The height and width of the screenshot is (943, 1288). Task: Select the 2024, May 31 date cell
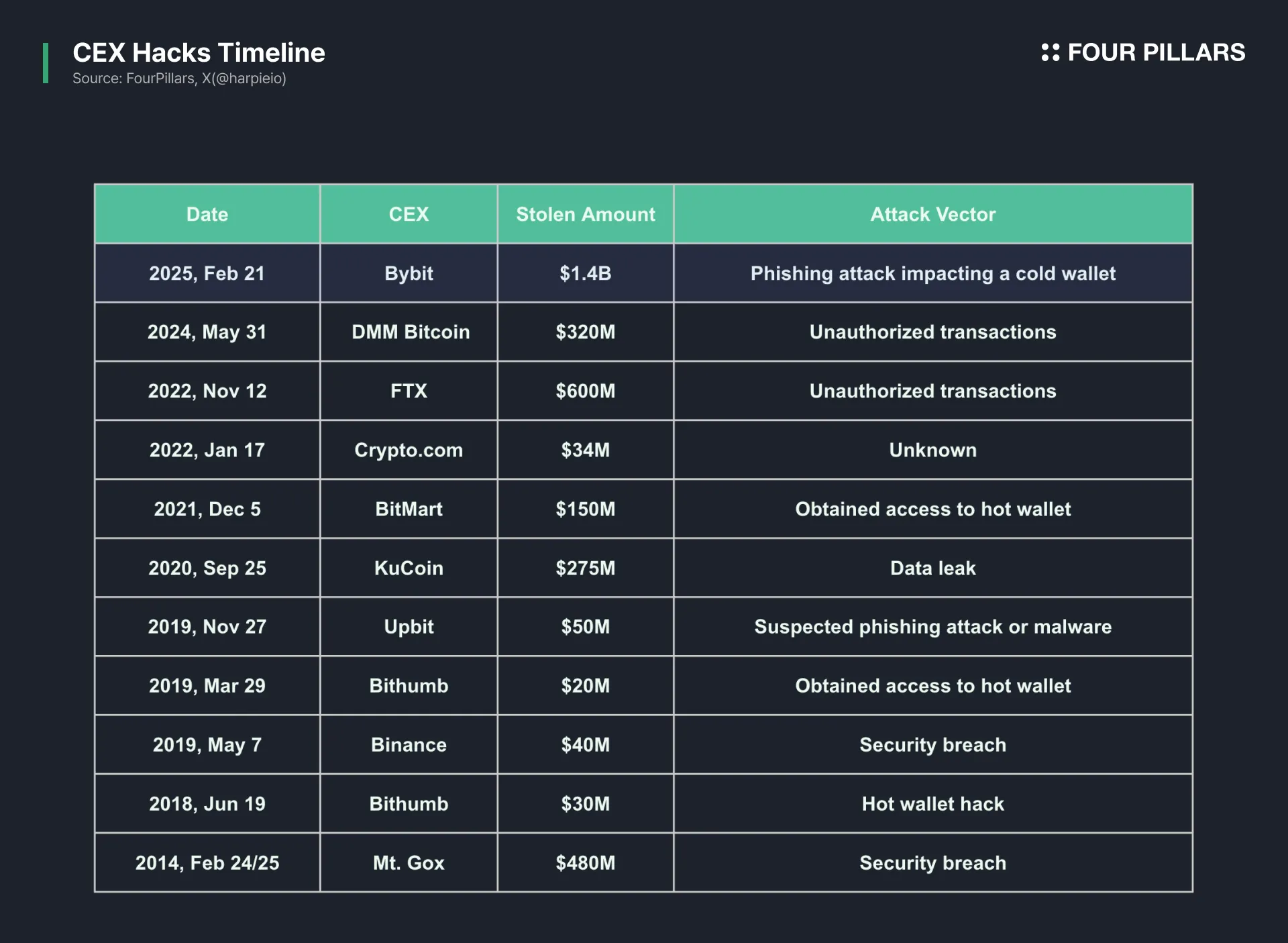(207, 332)
